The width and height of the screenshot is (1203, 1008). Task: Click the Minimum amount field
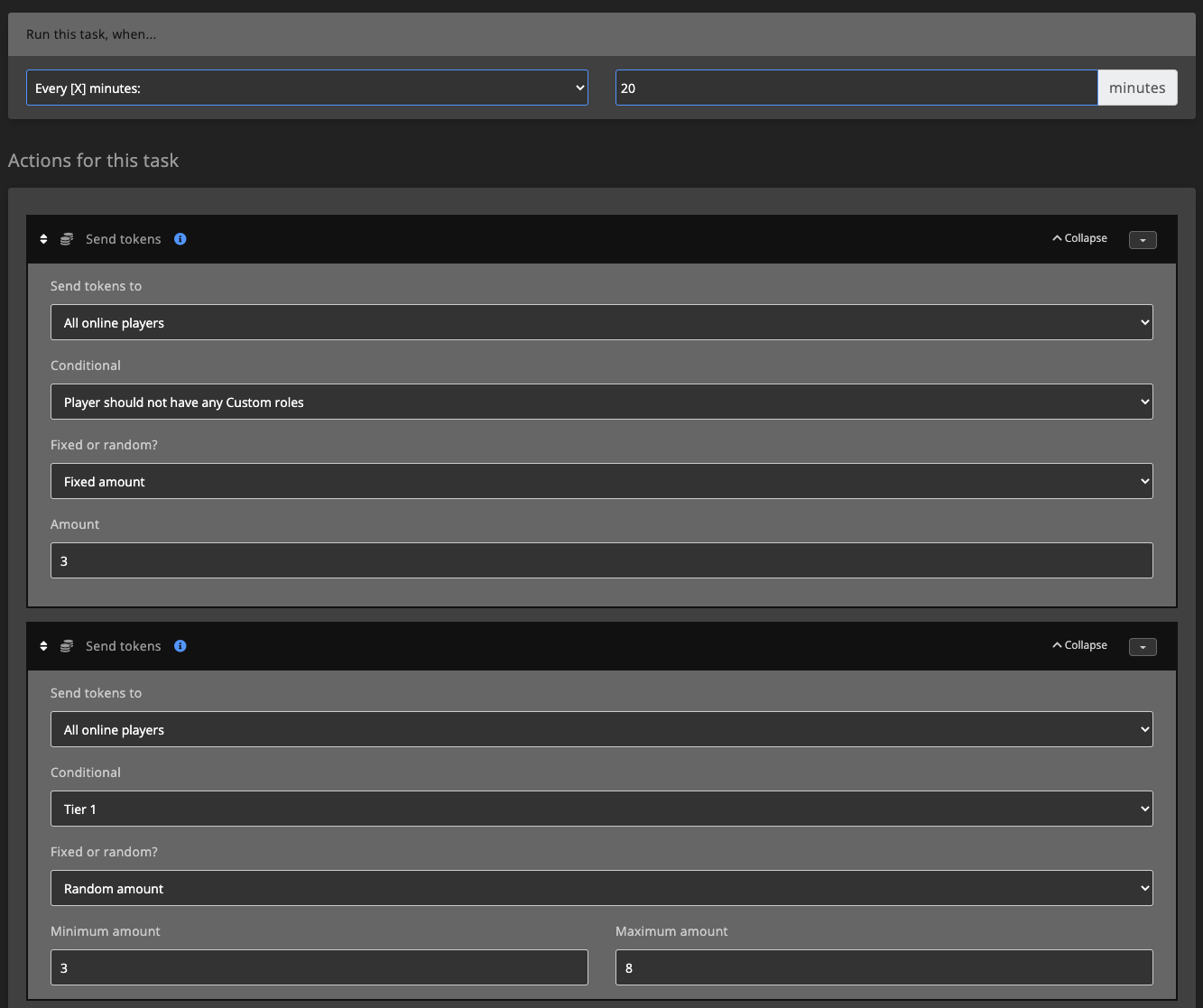[x=319, y=967]
